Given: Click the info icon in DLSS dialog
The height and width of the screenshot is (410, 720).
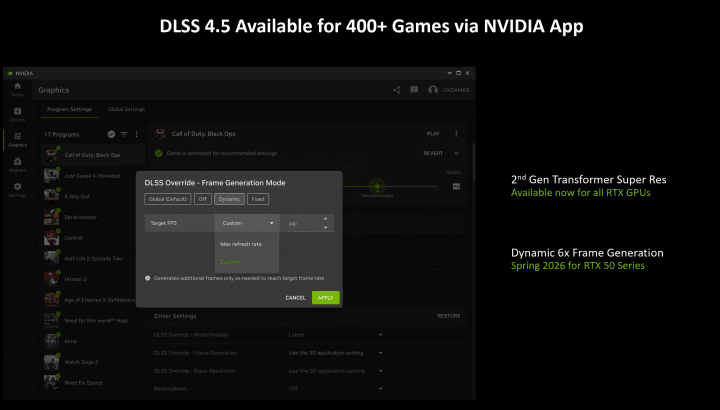Looking at the screenshot, I should (147, 278).
